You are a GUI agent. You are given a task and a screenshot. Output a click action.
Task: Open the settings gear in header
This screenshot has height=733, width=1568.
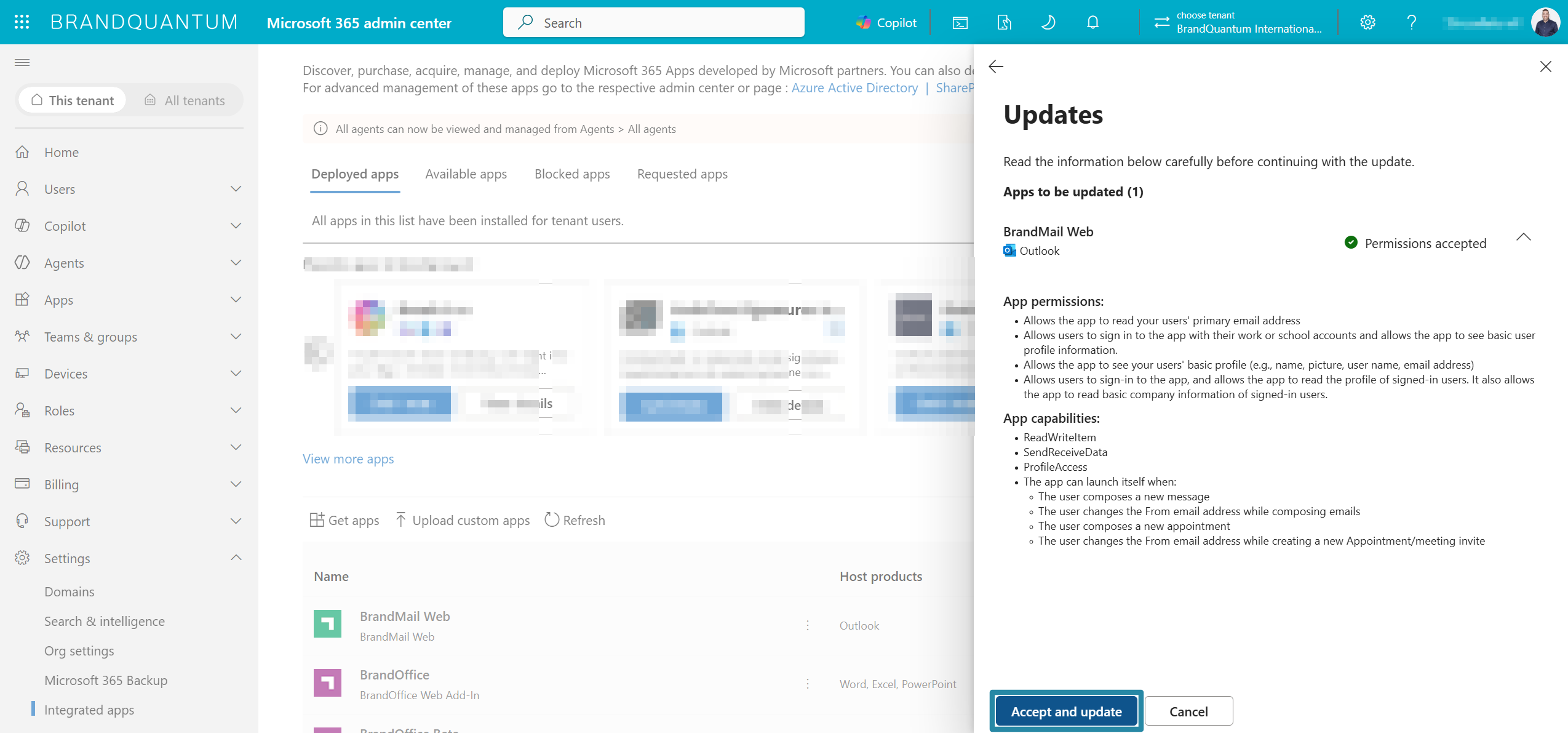[x=1367, y=23]
